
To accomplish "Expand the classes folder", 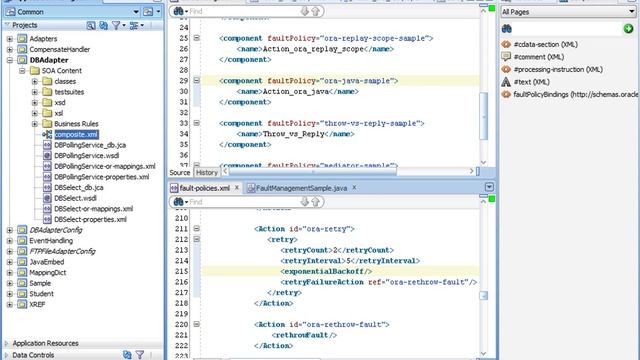I will point(35,81).
